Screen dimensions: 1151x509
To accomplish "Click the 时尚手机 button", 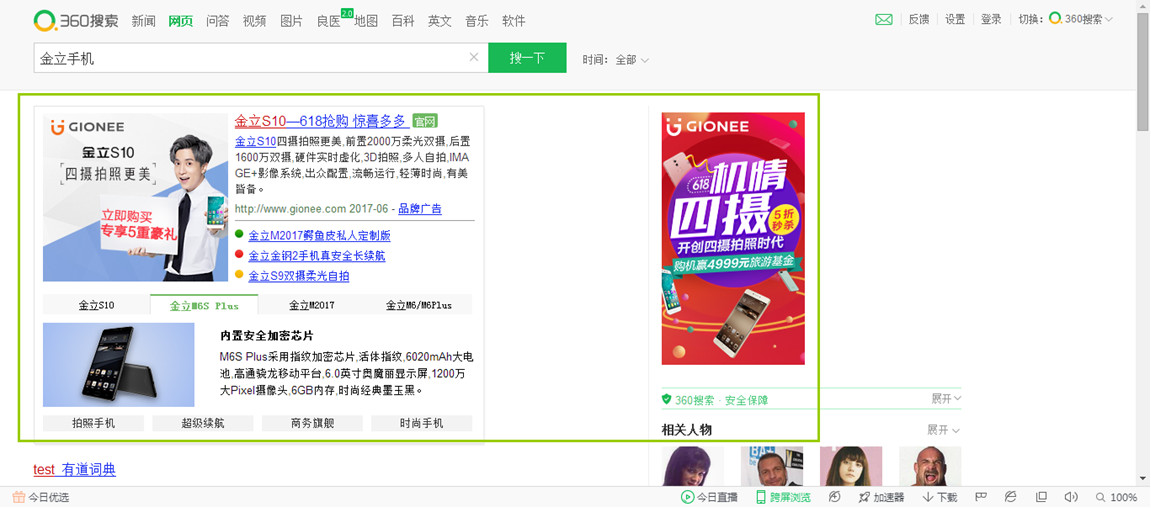I will click(421, 423).
